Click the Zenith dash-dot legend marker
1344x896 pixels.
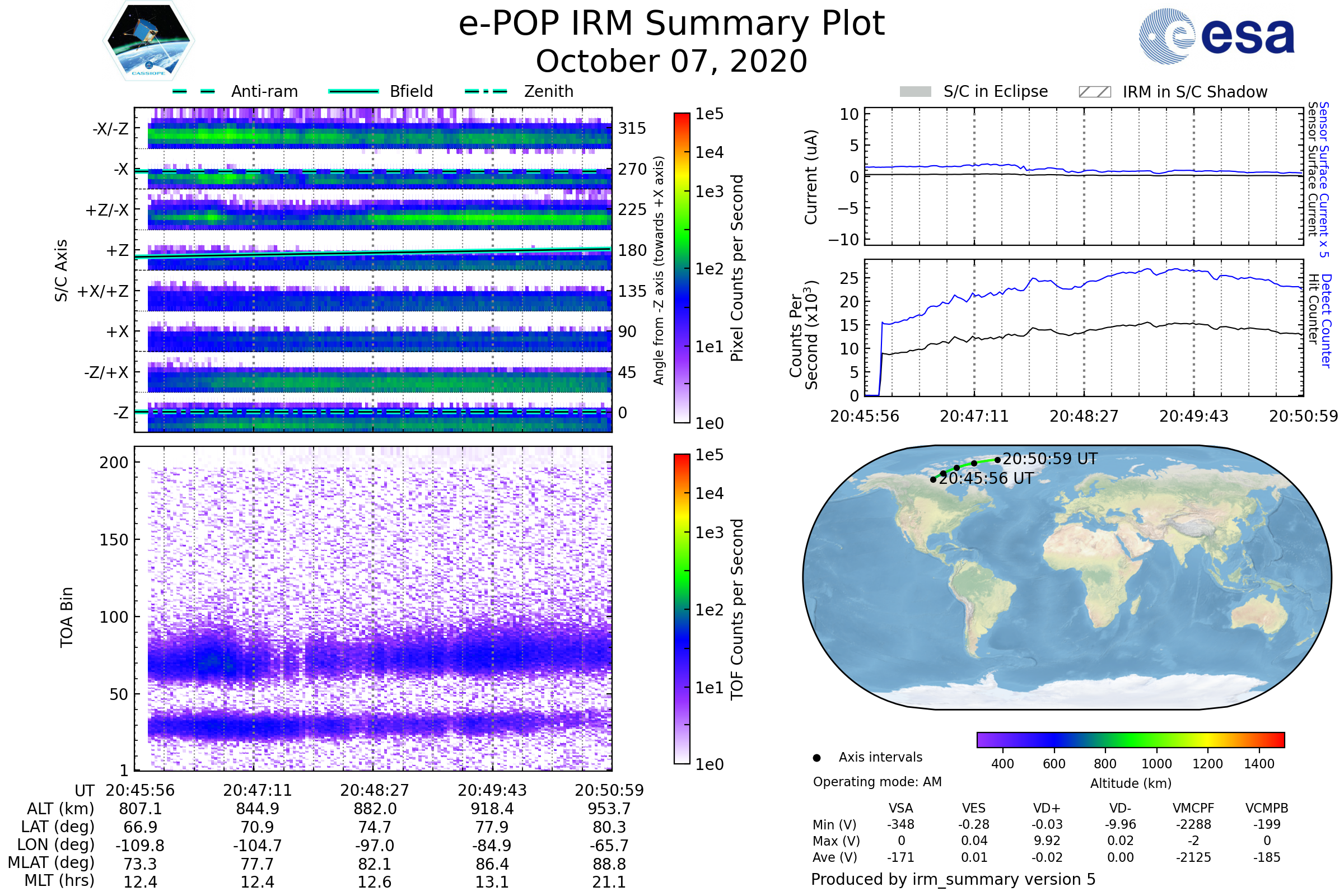point(486,91)
